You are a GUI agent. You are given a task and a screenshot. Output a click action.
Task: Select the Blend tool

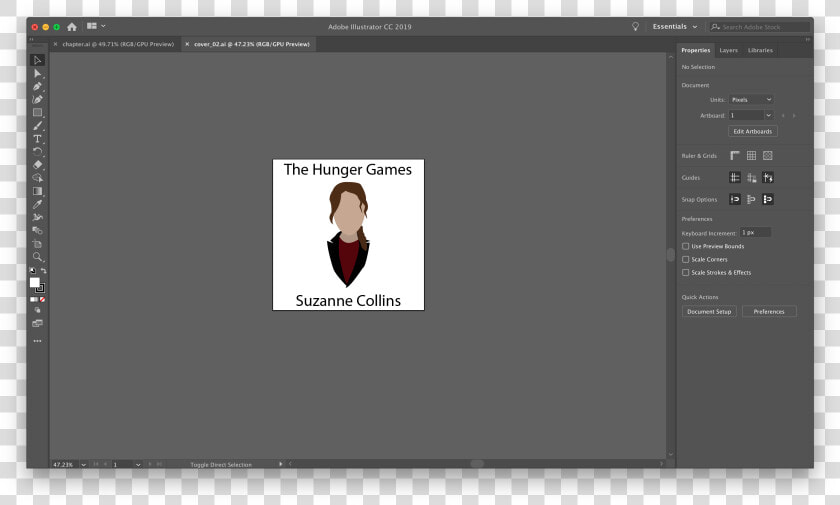tap(37, 230)
